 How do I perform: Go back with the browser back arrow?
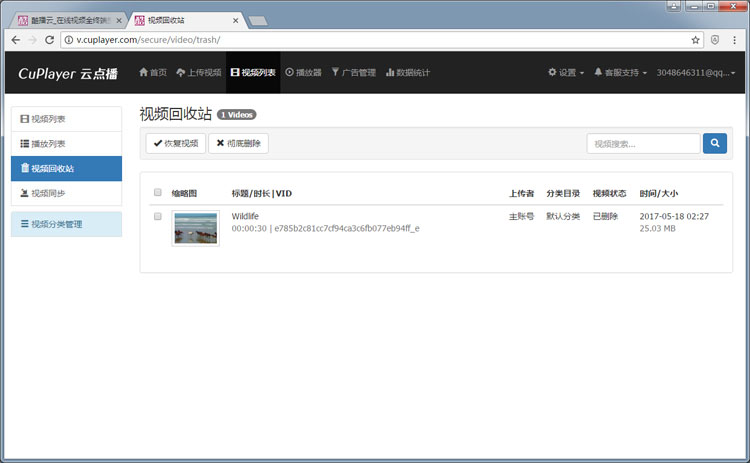pyautogui.click(x=15, y=40)
